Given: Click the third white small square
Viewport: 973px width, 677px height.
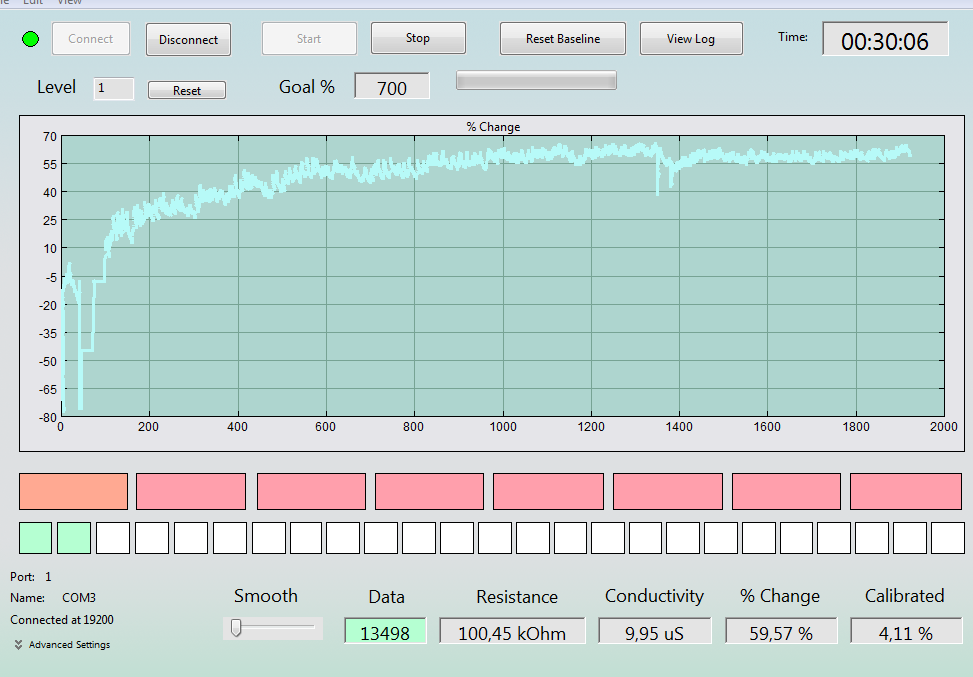Looking at the screenshot, I should pos(191,538).
